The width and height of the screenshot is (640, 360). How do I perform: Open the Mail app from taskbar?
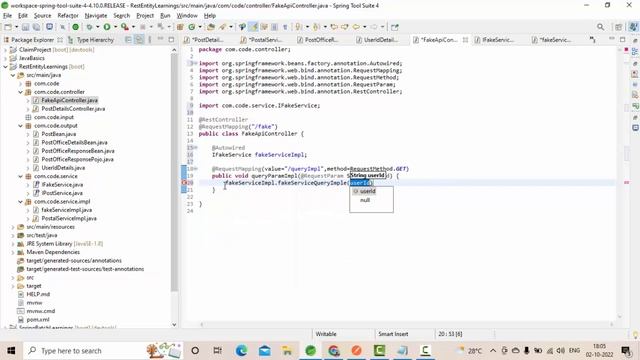click(264, 350)
